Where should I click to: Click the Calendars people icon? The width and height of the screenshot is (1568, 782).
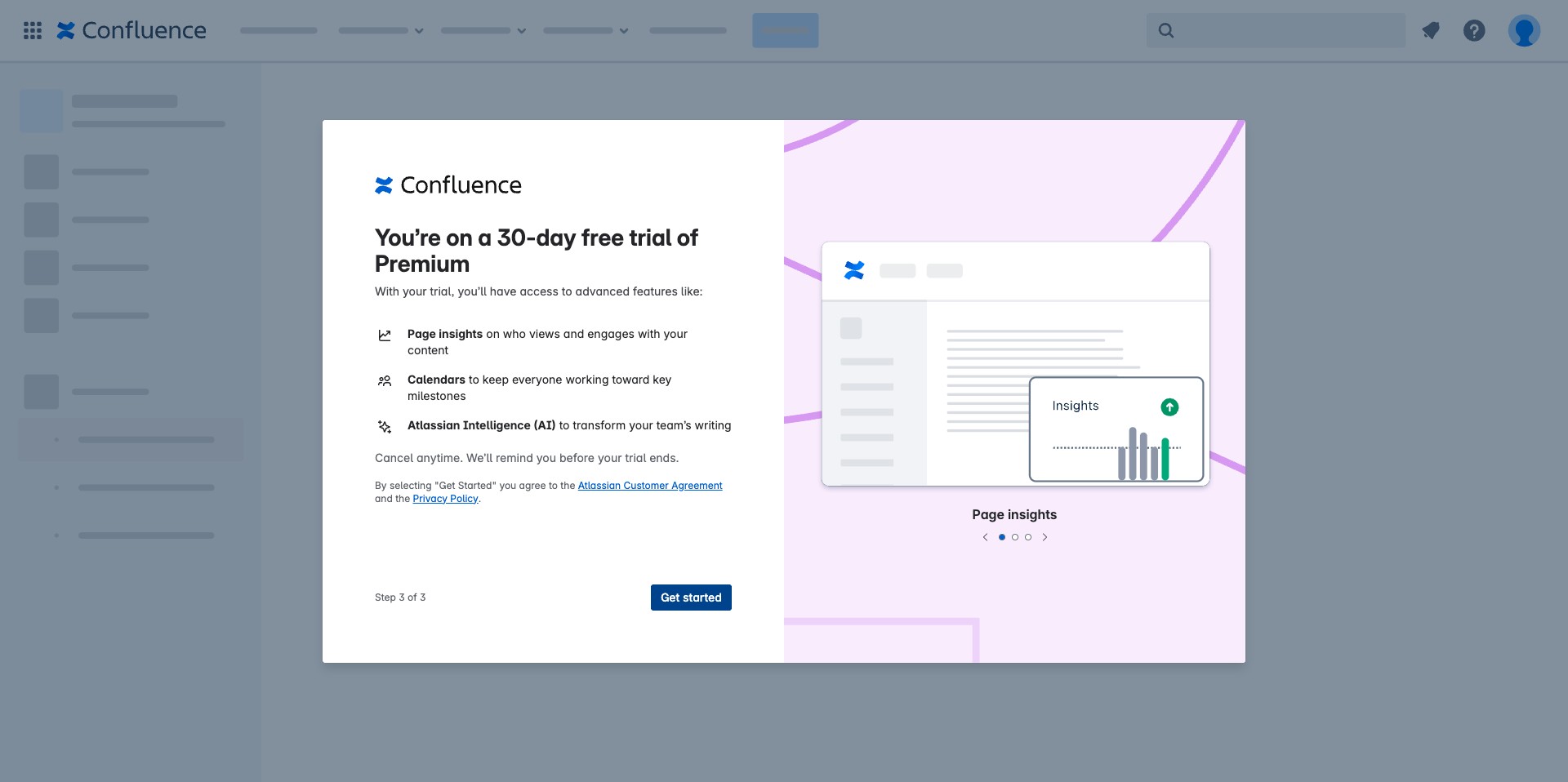pyautogui.click(x=385, y=380)
